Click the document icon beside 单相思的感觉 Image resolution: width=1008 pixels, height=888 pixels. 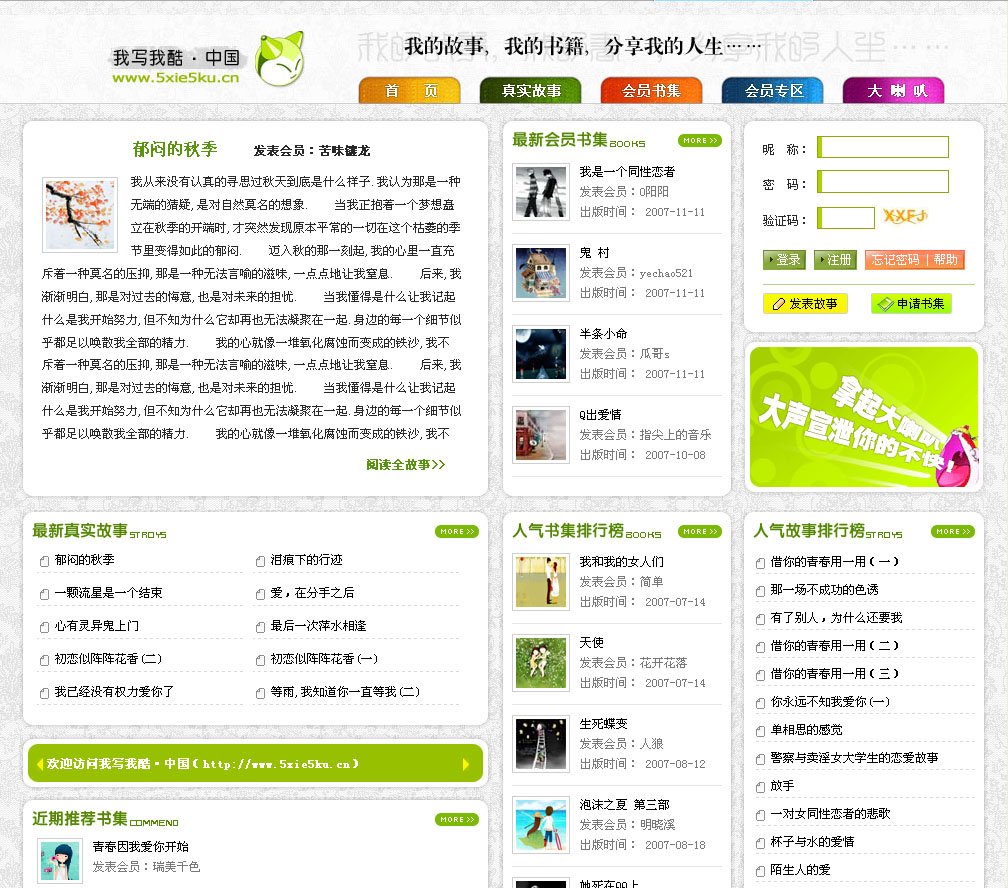(x=760, y=731)
